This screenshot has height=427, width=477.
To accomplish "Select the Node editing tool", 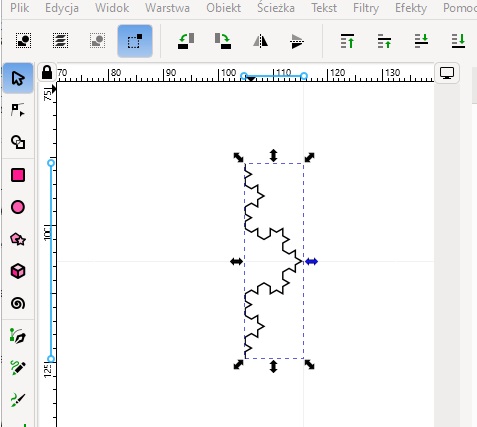I will pyautogui.click(x=18, y=110).
